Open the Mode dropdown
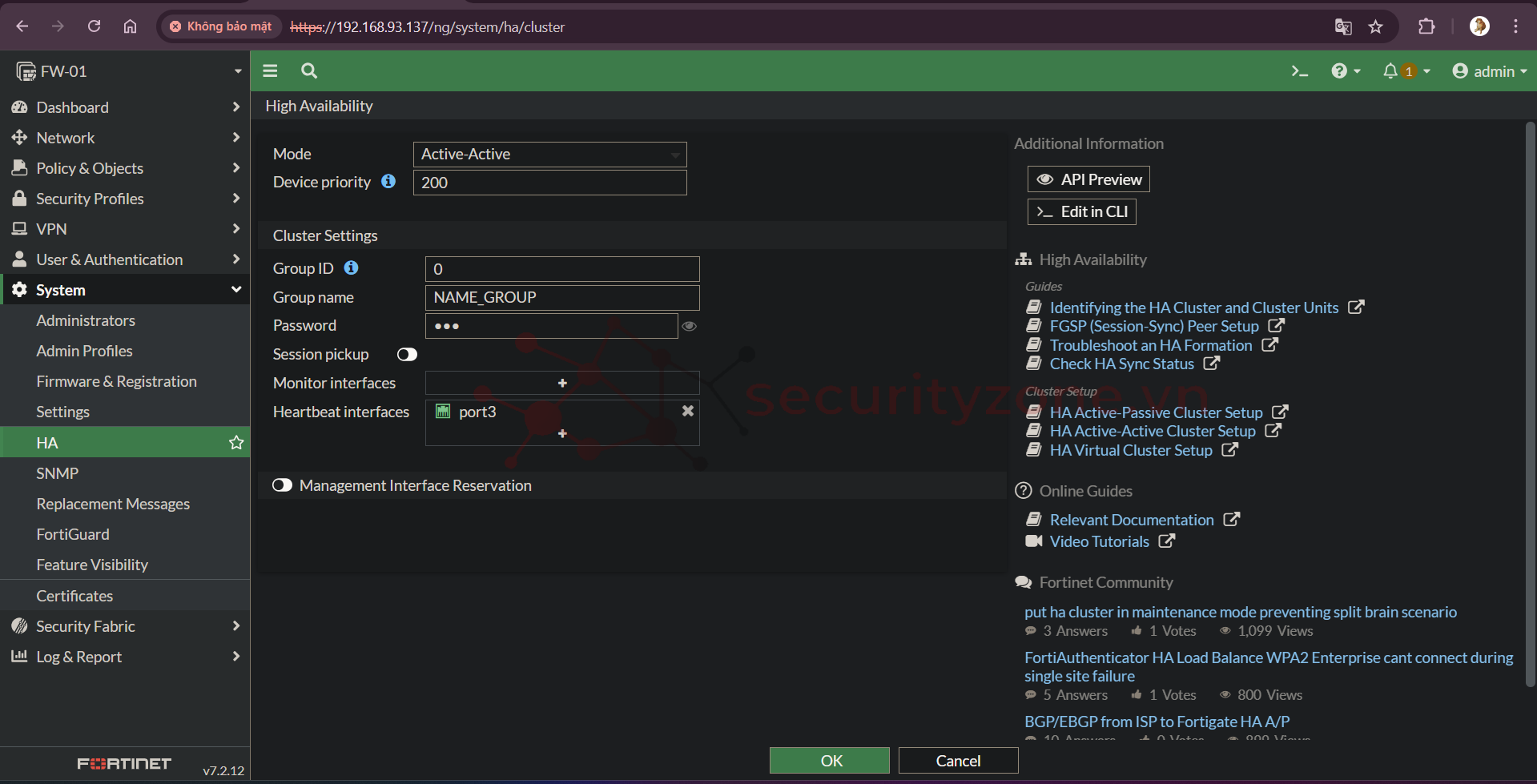Image resolution: width=1537 pixels, height=784 pixels. click(x=549, y=155)
